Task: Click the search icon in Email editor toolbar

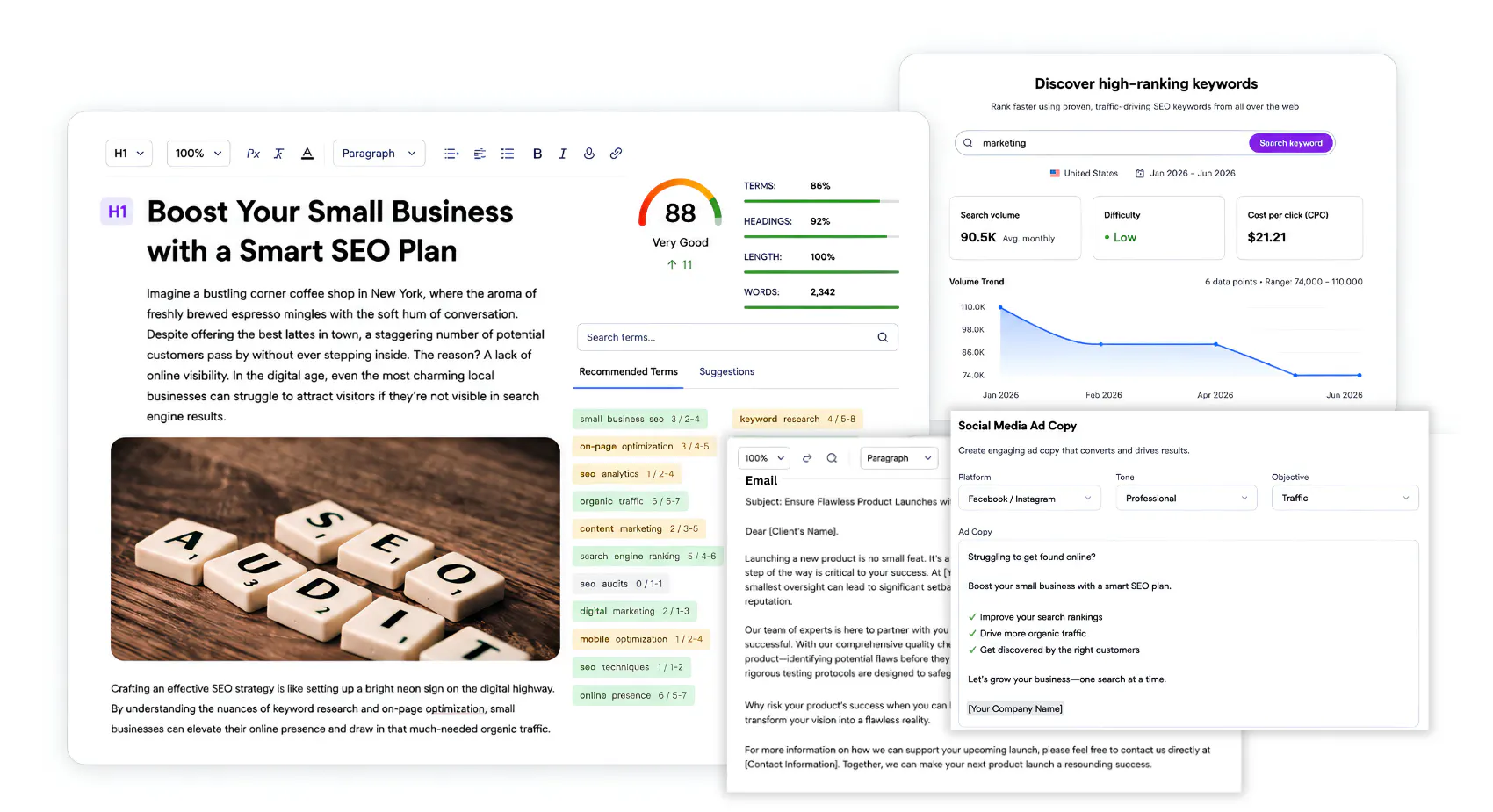Action: [832, 458]
